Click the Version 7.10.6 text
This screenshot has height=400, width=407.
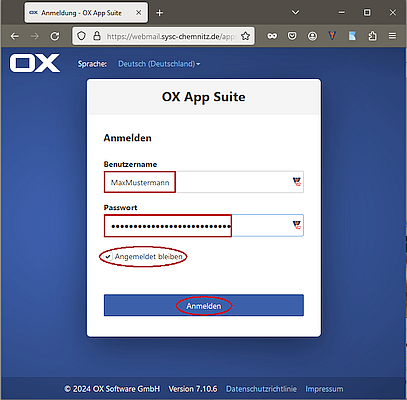[193, 389]
